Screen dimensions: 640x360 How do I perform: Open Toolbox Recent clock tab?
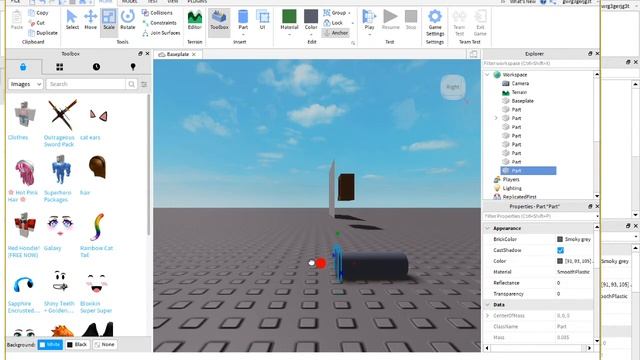[x=96, y=67]
